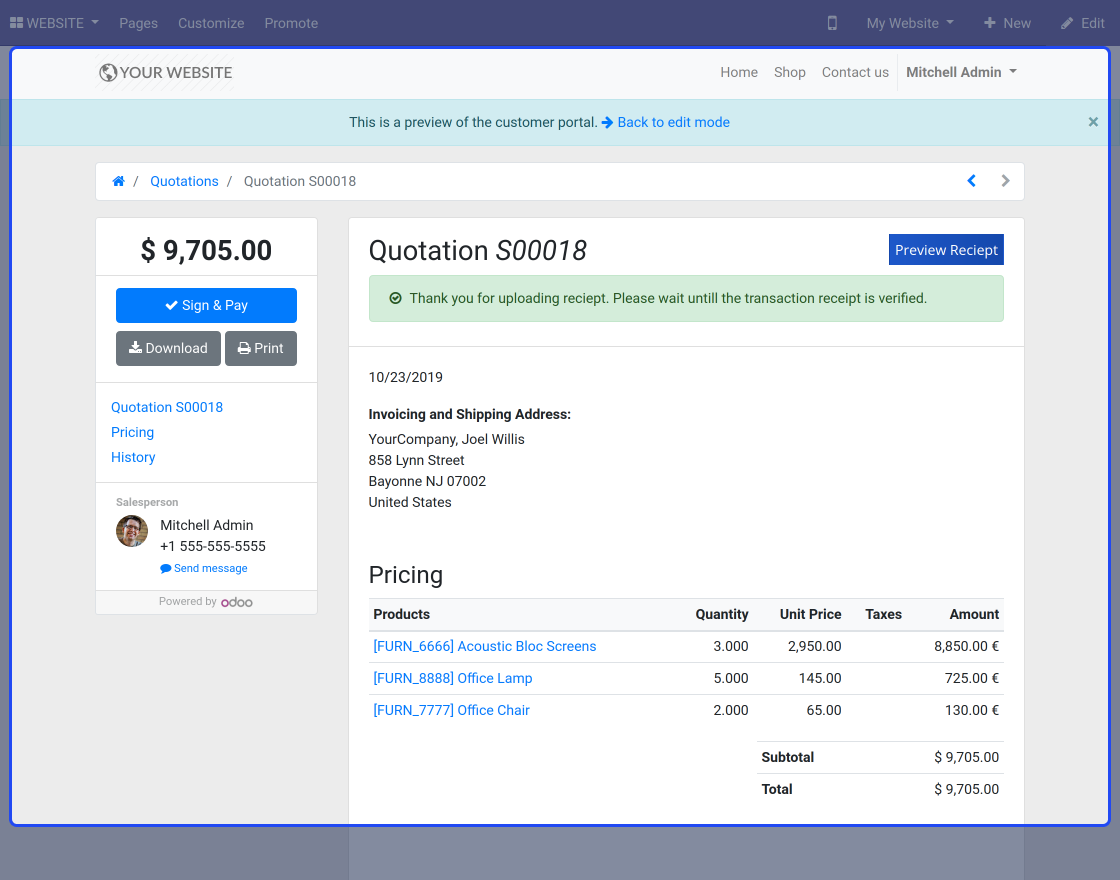
Task: Click the 2,950.00 unit price cell
Action: 814,646
